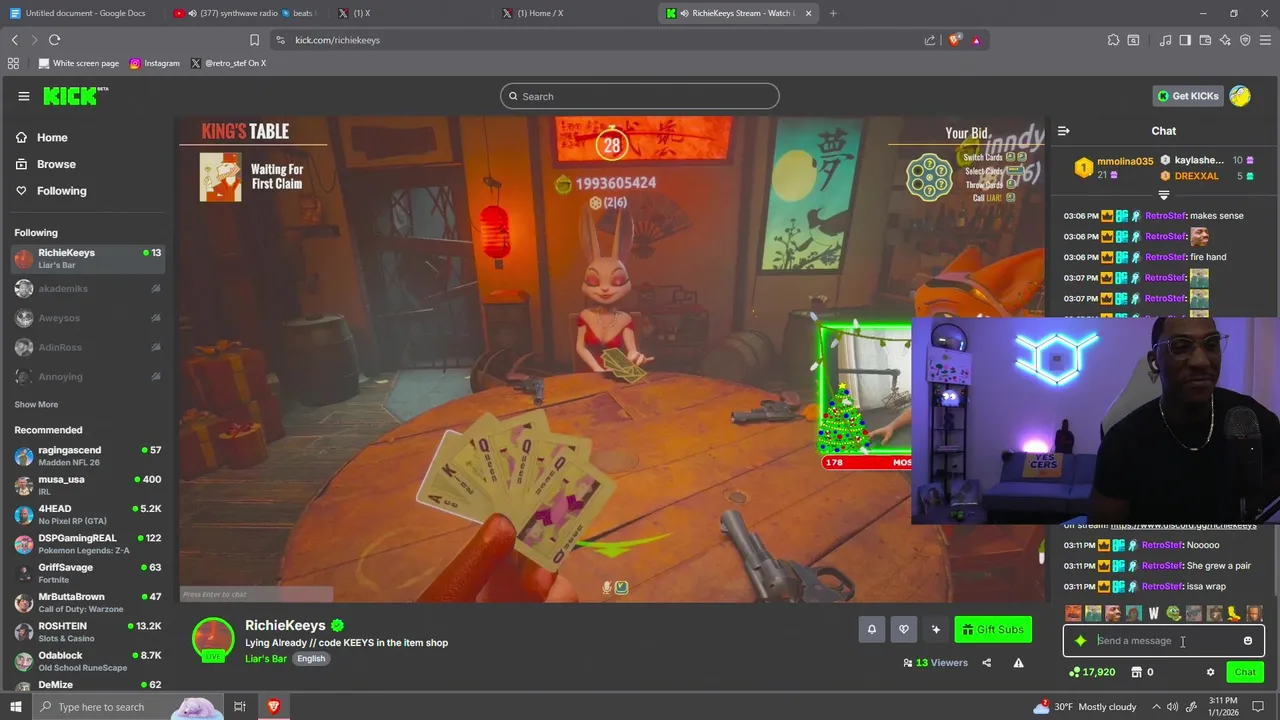Image resolution: width=1280 pixels, height=720 pixels.
Task: Open Instagram bookmark
Action: [x=155, y=63]
